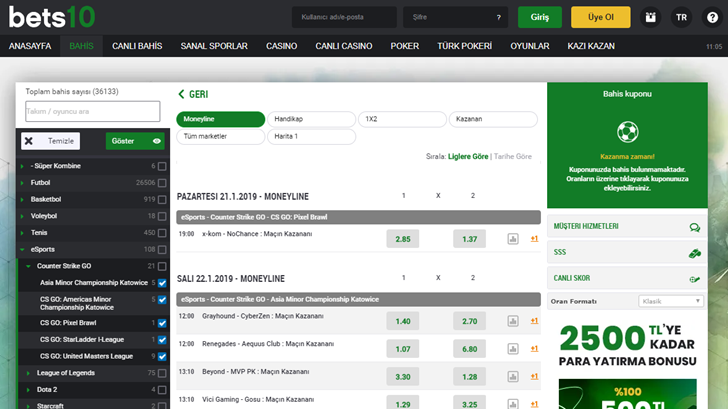The width and height of the screenshot is (728, 409).
Task: Collapse the Counter Strike GO subcategory arrow
Action: pyautogui.click(x=28, y=266)
